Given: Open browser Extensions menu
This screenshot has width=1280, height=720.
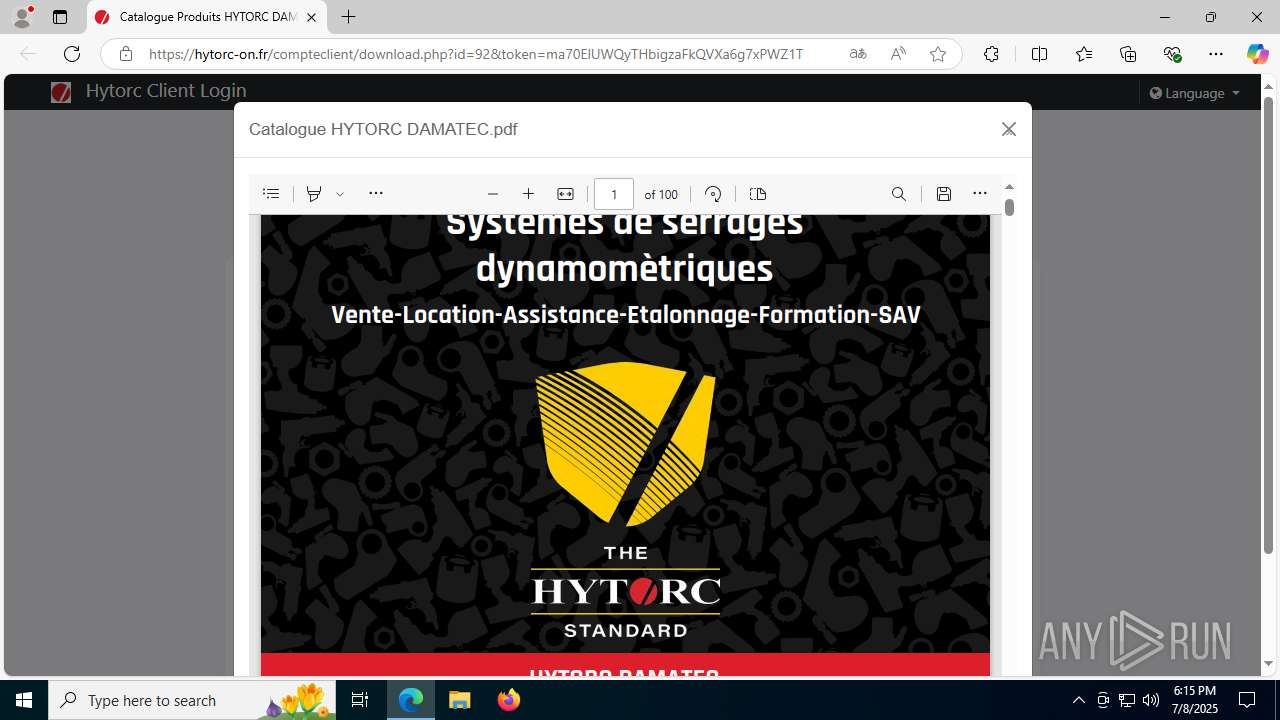Looking at the screenshot, I should point(991,54).
